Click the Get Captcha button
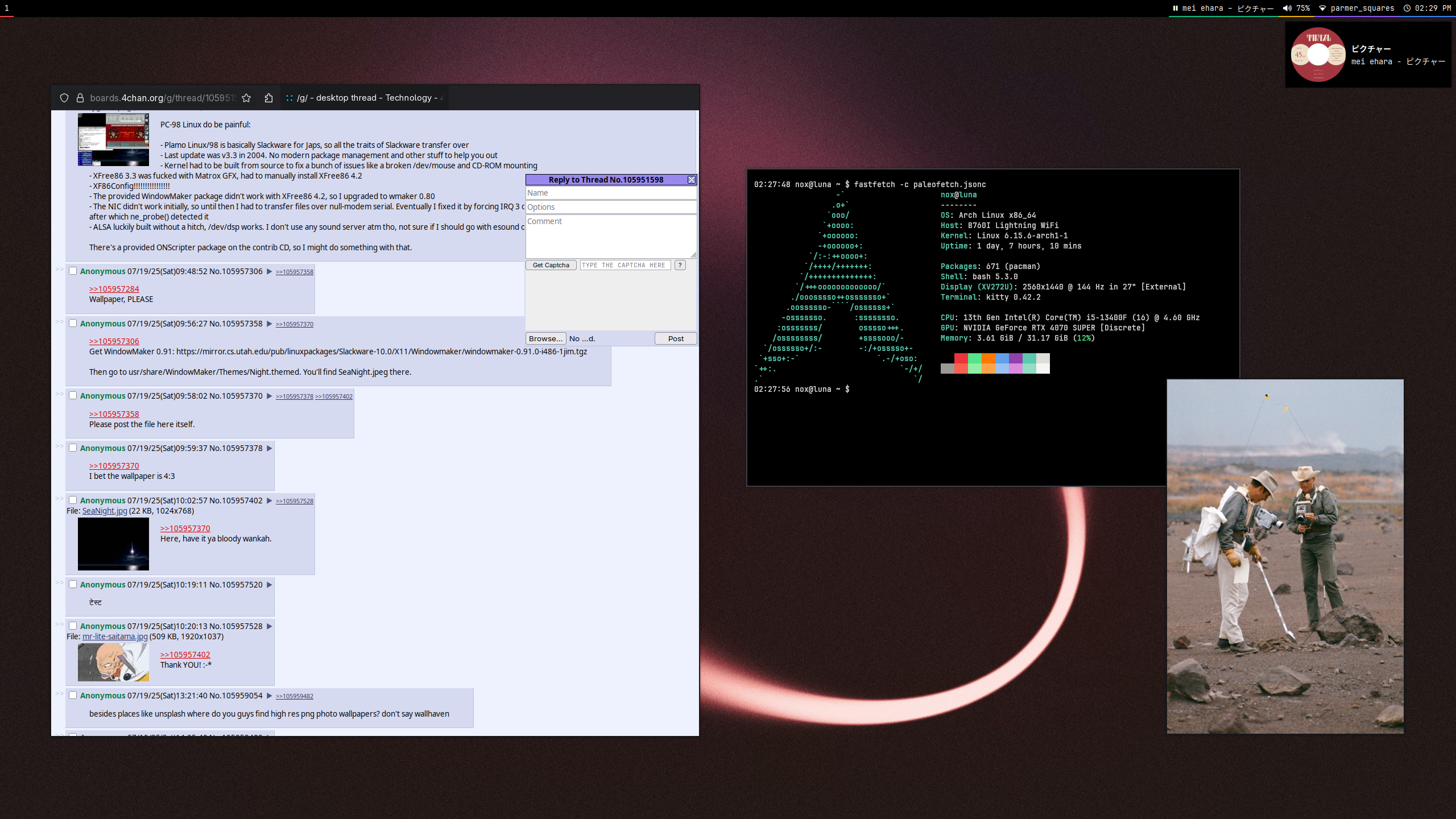The image size is (1456, 819). tap(551, 265)
